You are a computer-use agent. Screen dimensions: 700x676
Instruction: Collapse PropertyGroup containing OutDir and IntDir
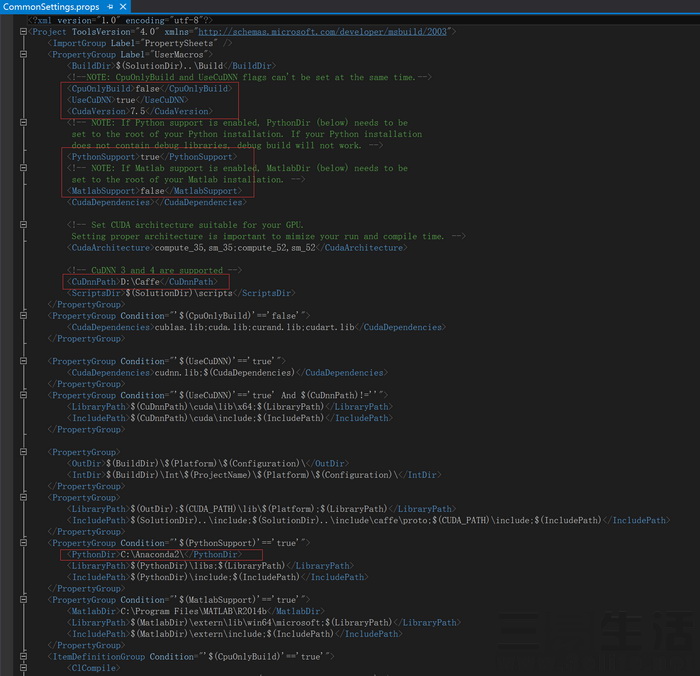tap(23, 452)
